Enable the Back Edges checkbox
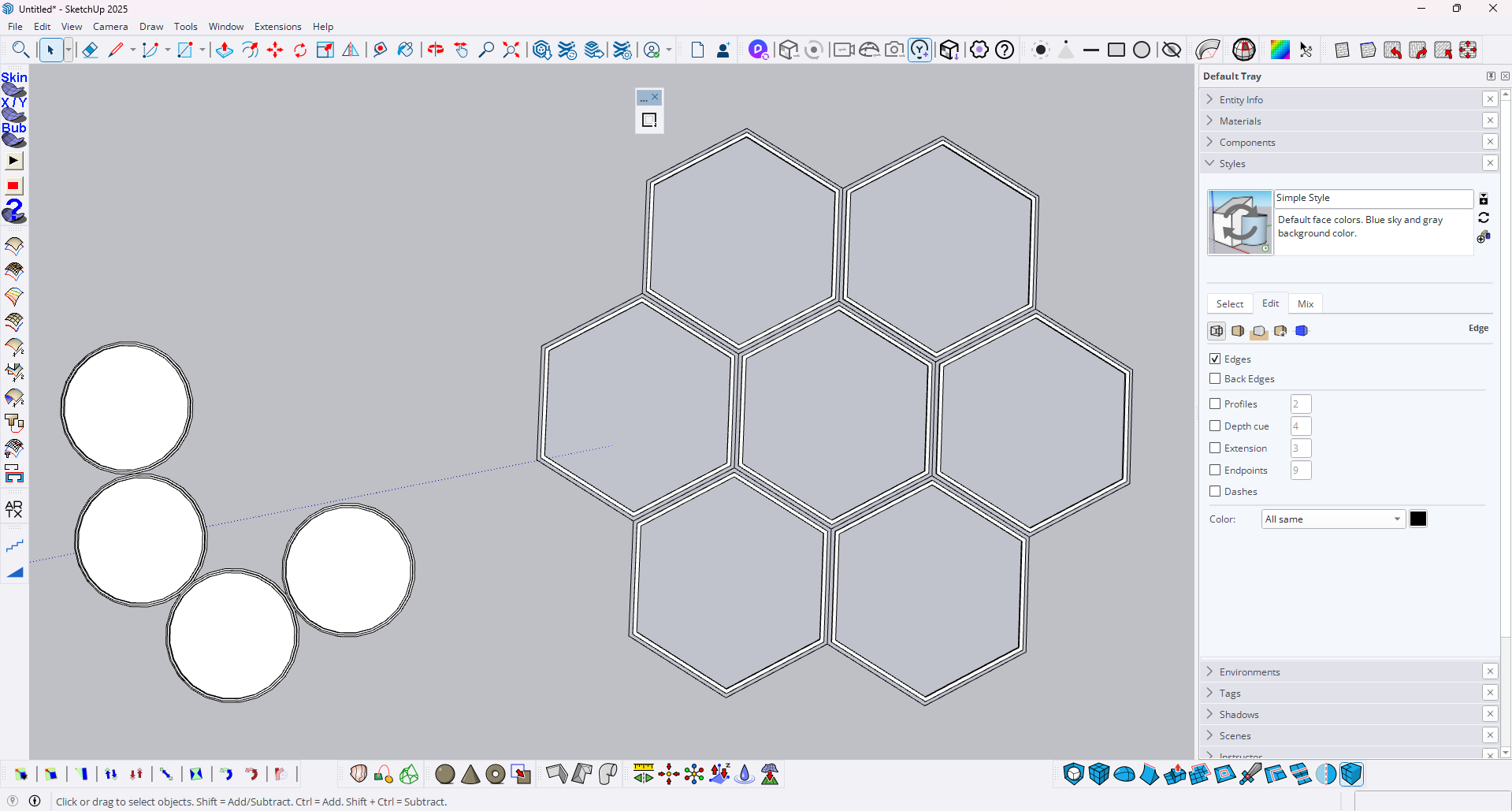This screenshot has width=1512, height=811. pyautogui.click(x=1215, y=378)
